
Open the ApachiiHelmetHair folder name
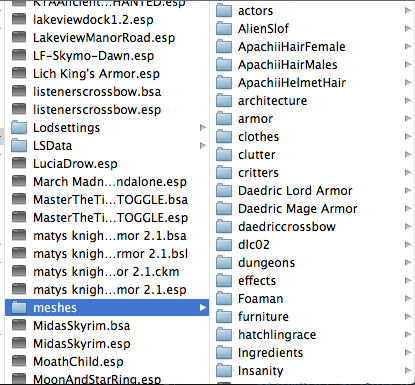click(x=292, y=83)
